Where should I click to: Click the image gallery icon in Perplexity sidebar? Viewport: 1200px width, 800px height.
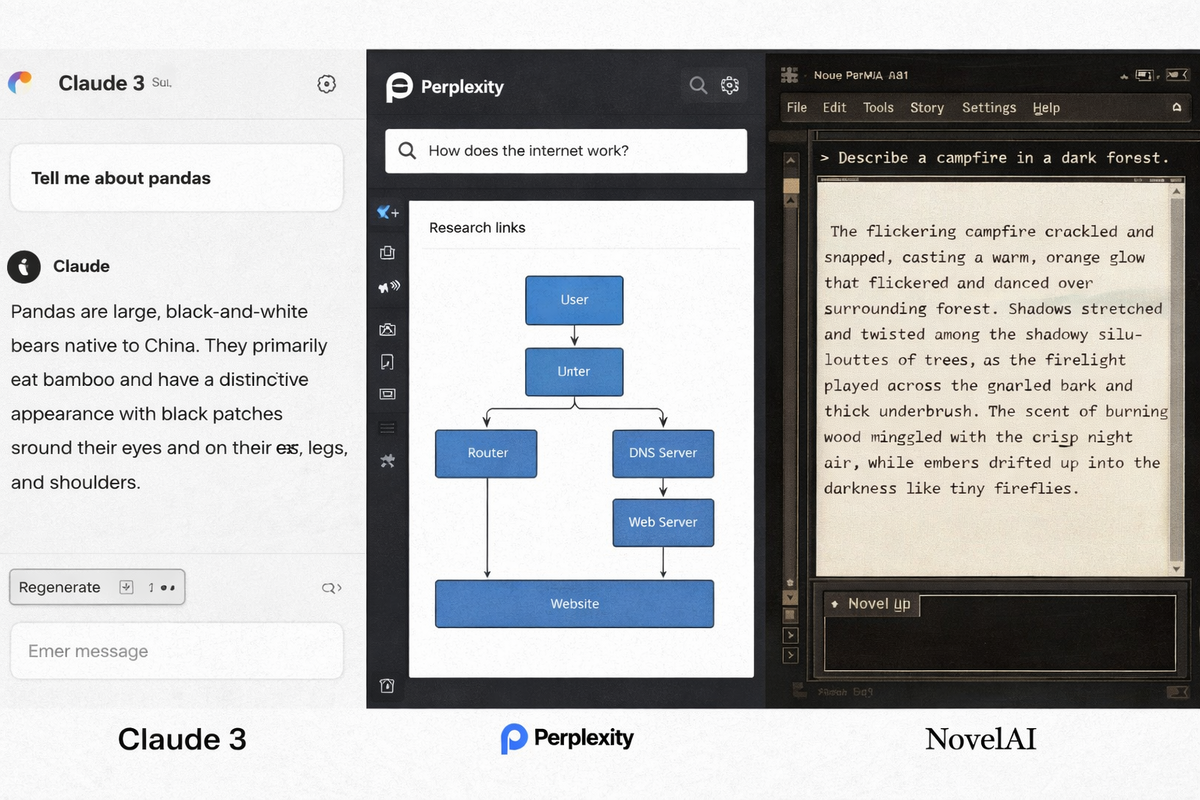pyautogui.click(x=388, y=329)
